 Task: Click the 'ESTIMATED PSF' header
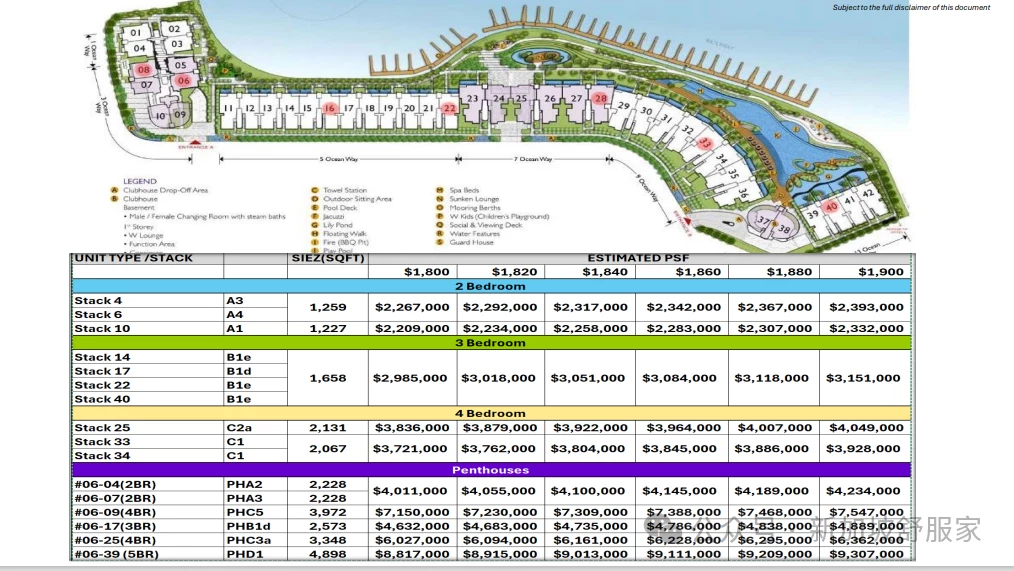pos(638,258)
